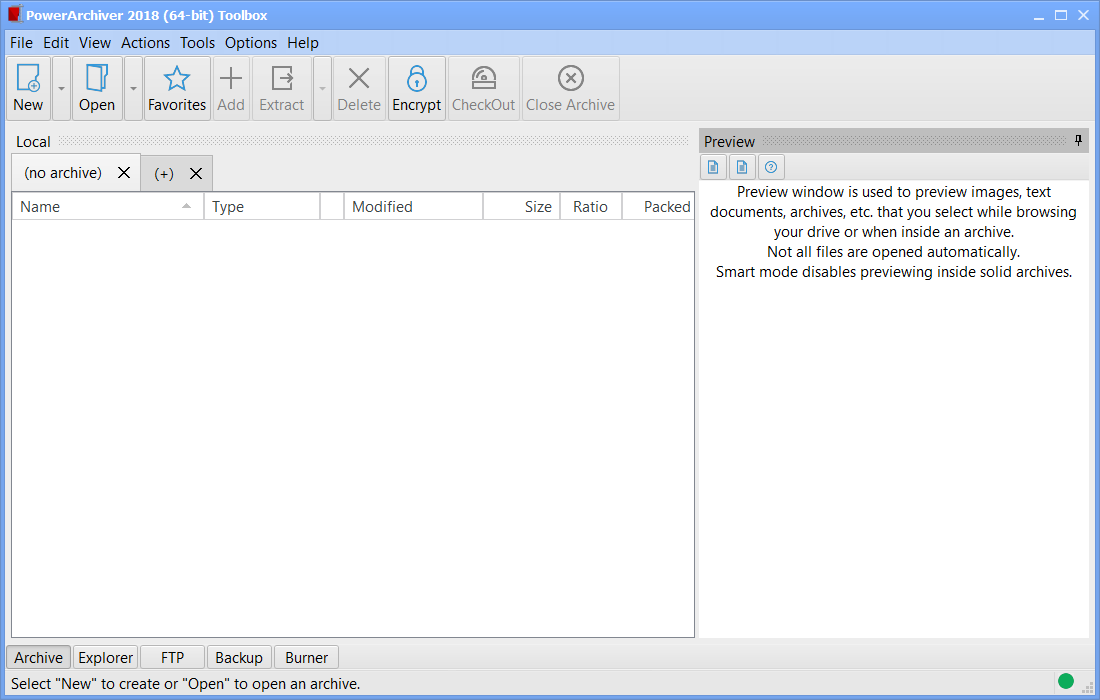Switch to the Burner tab
This screenshot has width=1100, height=700.
[306, 657]
